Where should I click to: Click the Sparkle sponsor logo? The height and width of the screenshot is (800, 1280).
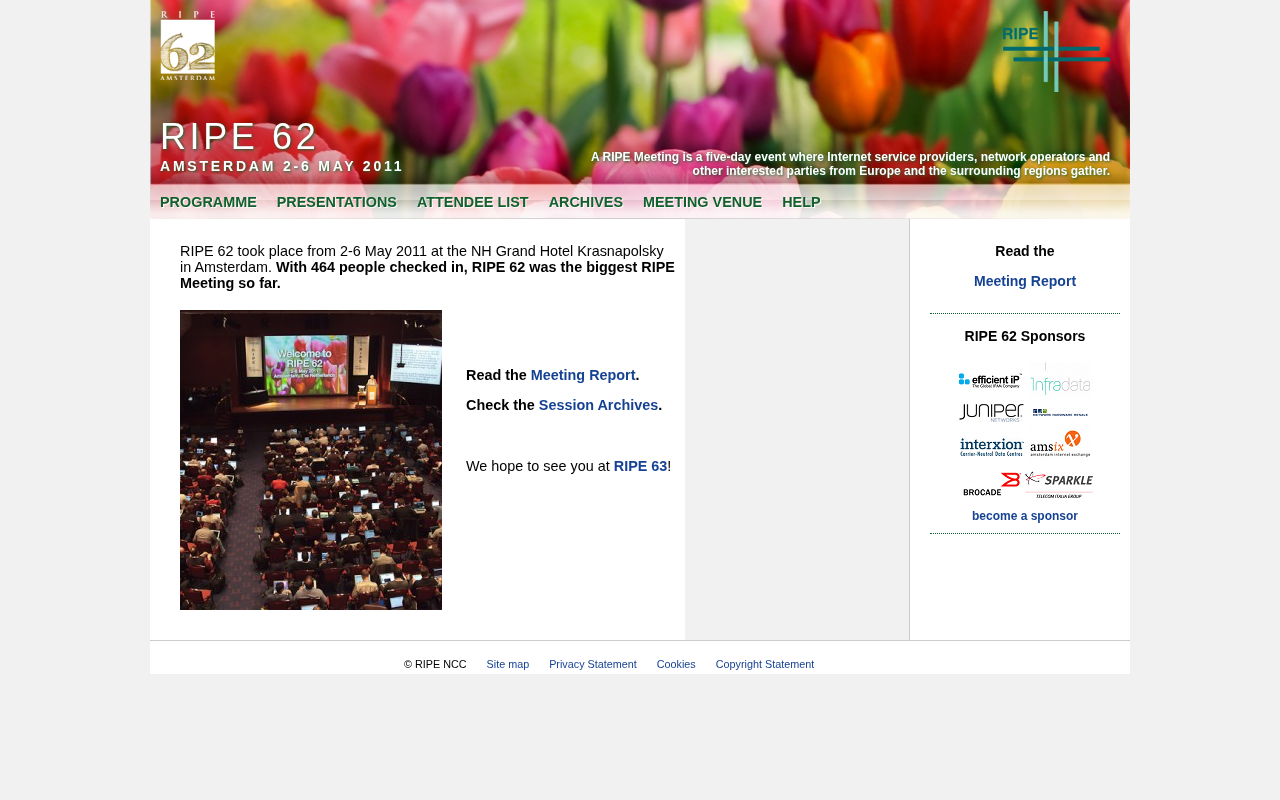1059,485
